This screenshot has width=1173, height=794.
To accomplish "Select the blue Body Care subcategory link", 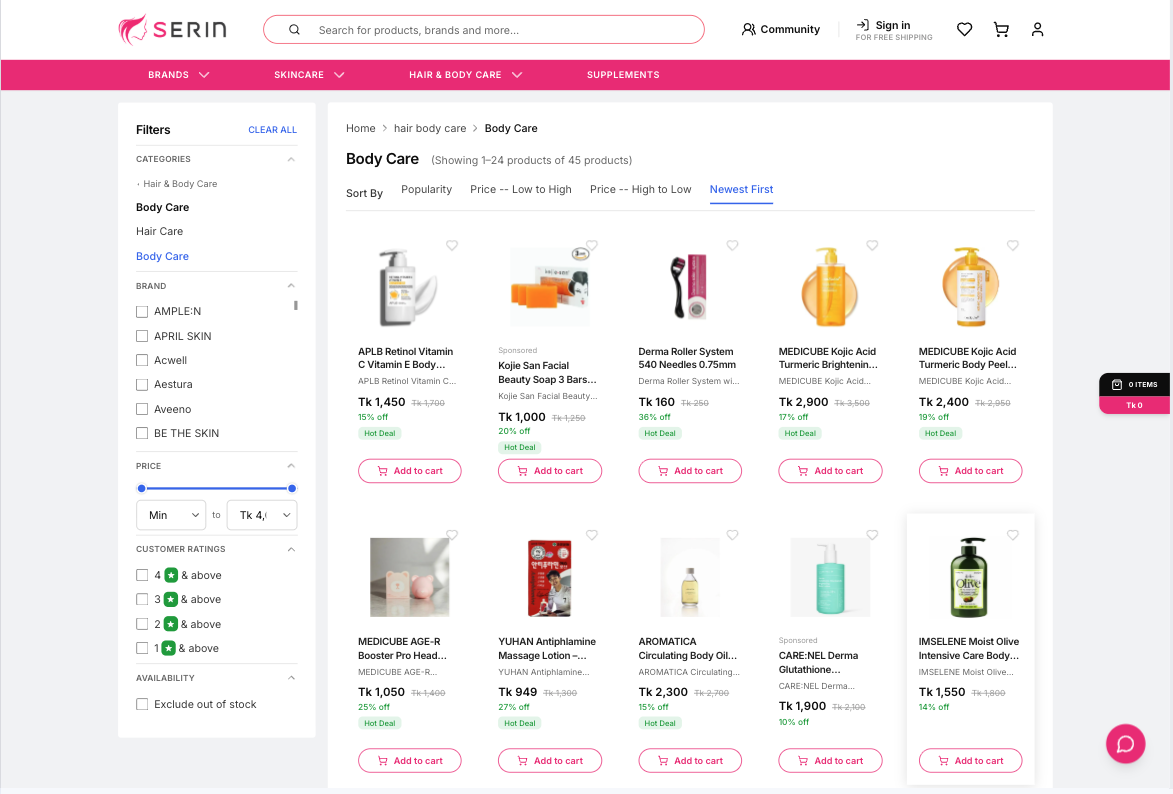I will pos(162,256).
